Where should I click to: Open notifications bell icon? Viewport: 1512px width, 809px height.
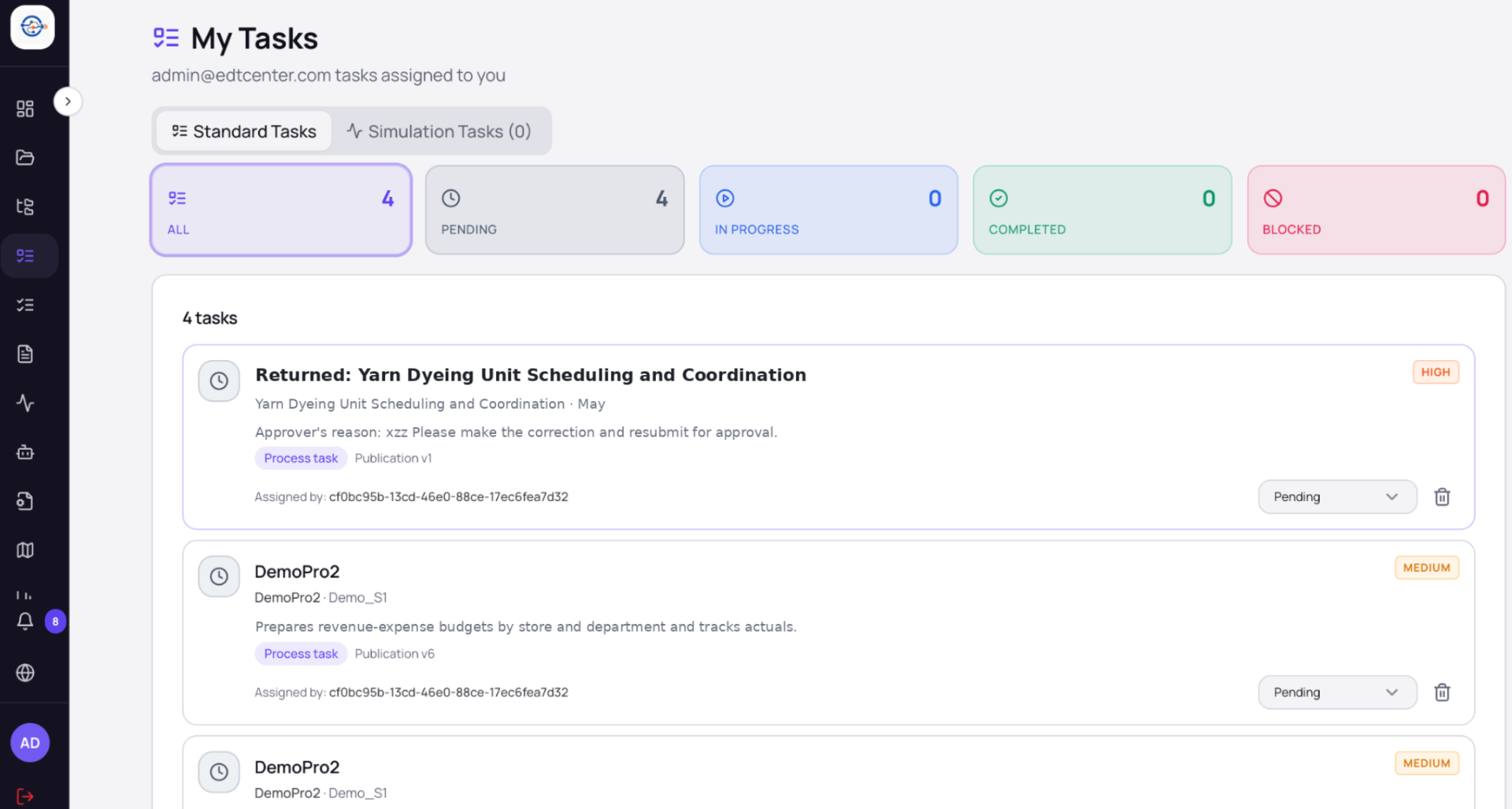(25, 622)
